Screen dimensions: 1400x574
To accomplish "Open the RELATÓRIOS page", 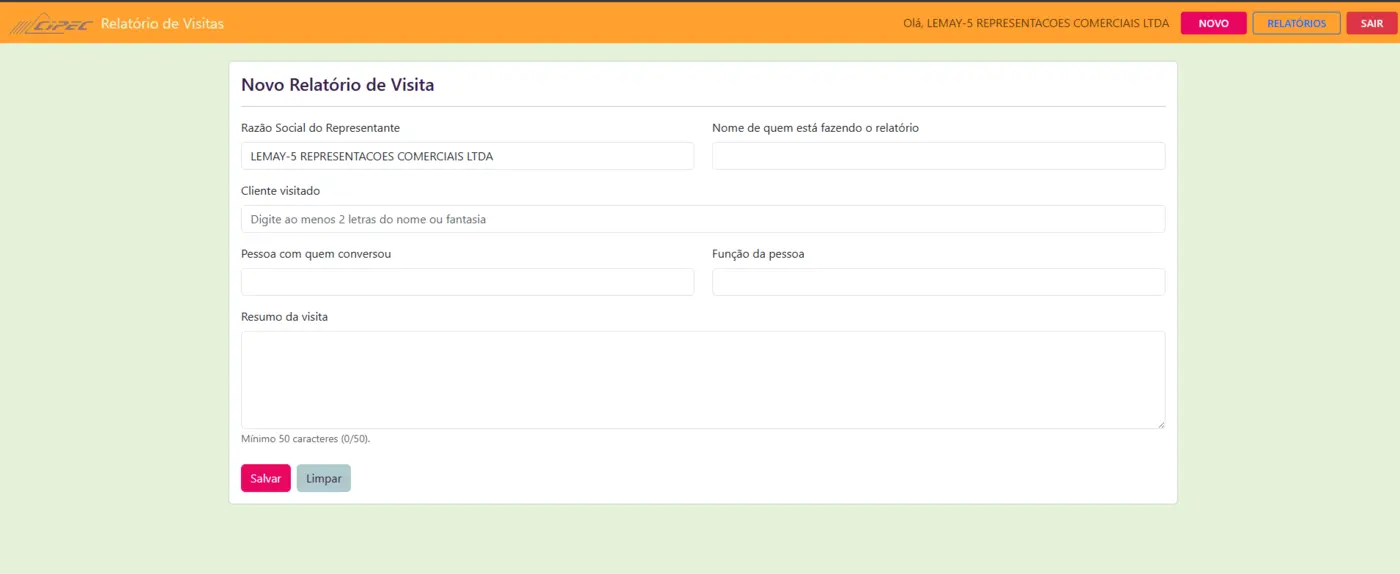I will [1296, 24].
